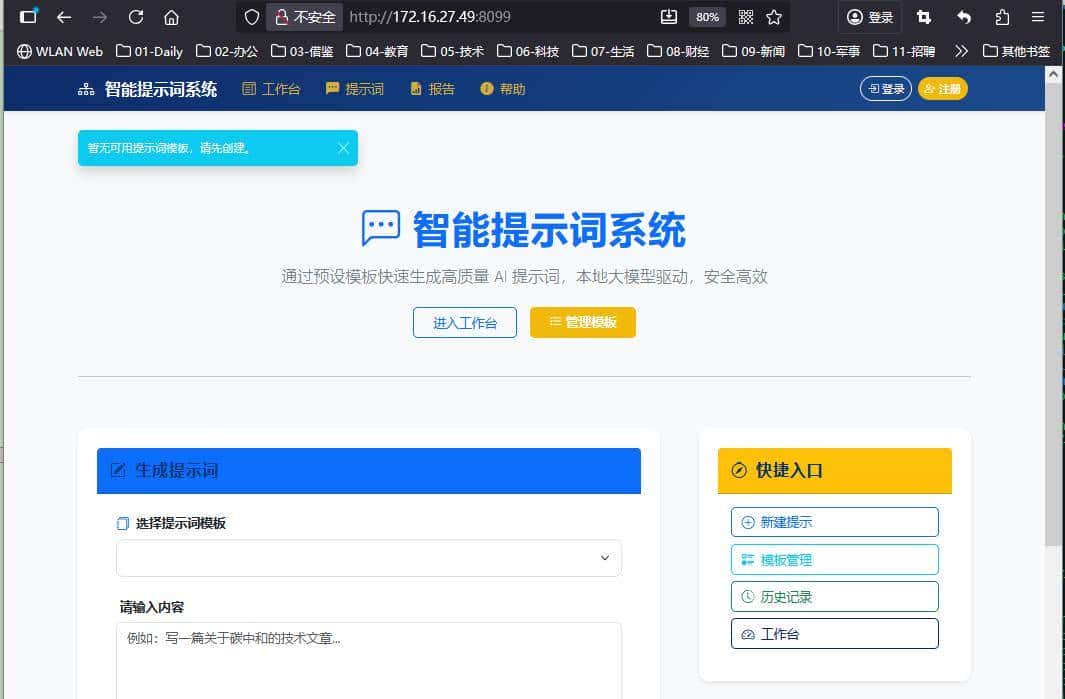Screen dimensions: 1065x699
Task: Open the 05-技术 bookmarks folder
Action: (x=452, y=51)
